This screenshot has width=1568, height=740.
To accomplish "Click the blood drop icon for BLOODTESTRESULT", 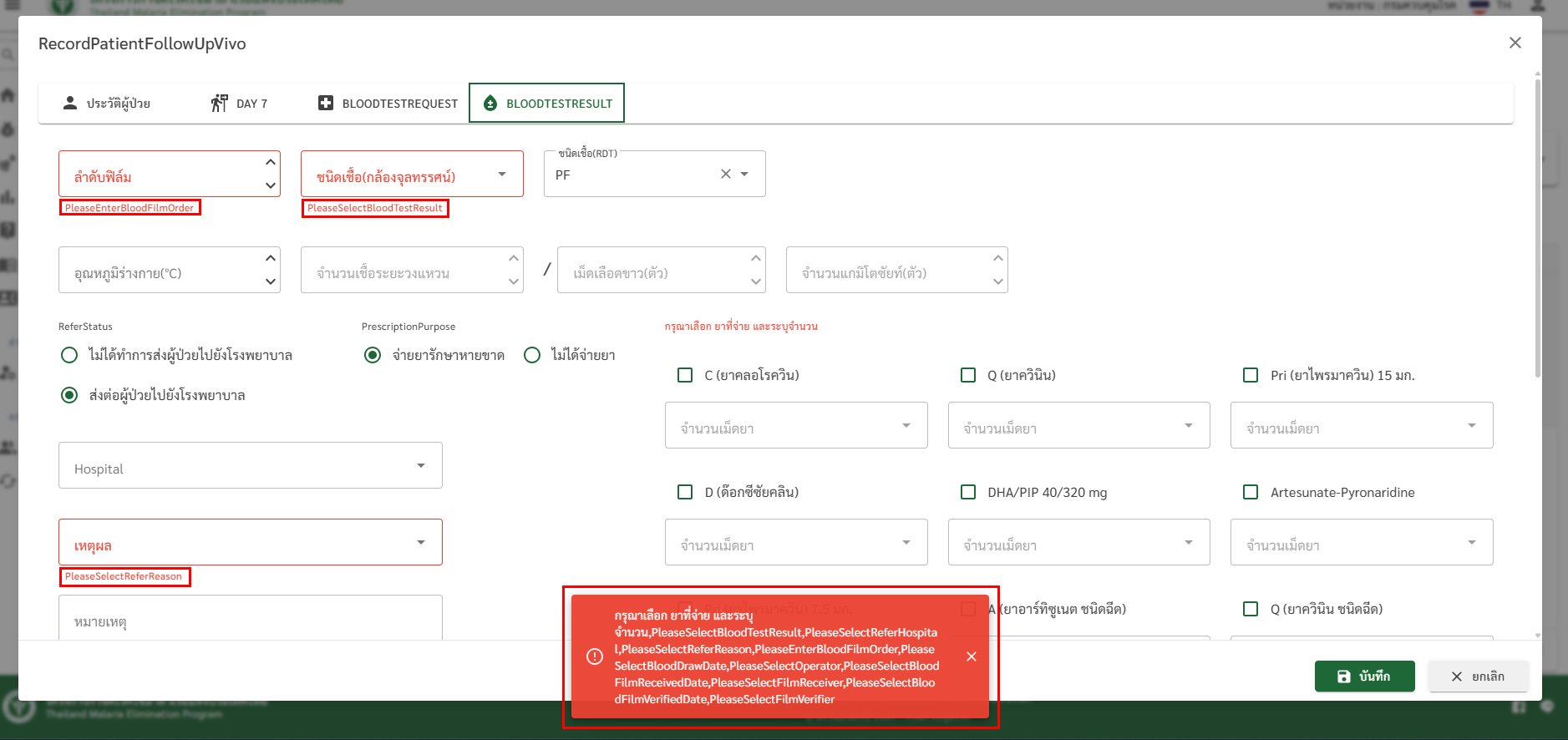I will tap(490, 103).
